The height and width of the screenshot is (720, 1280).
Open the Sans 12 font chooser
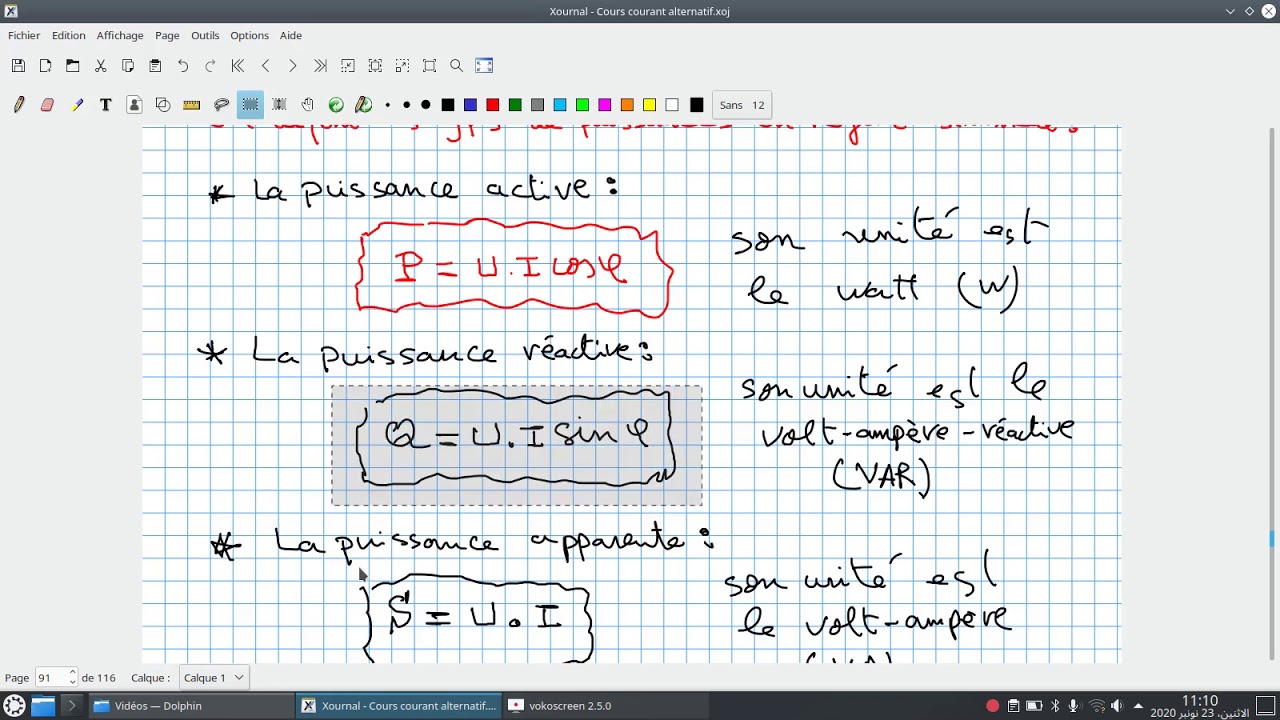coord(742,105)
